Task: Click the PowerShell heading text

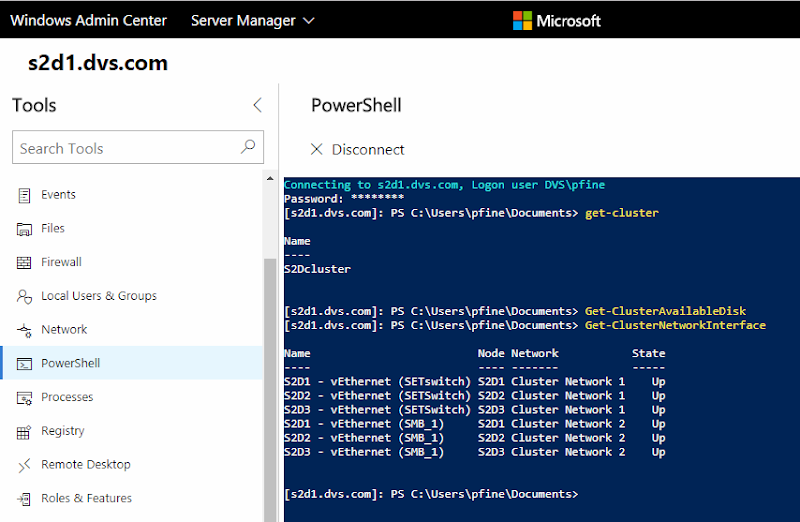Action: click(x=356, y=105)
